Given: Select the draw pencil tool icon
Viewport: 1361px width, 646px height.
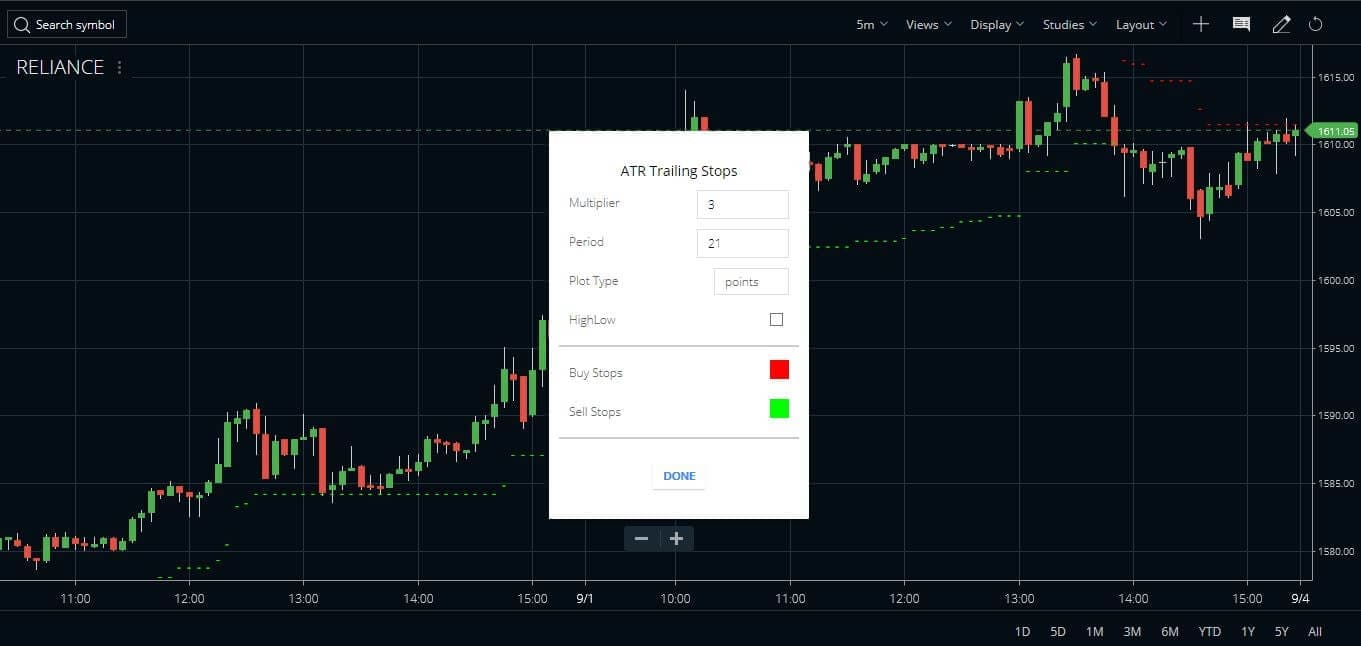Looking at the screenshot, I should point(1281,24).
